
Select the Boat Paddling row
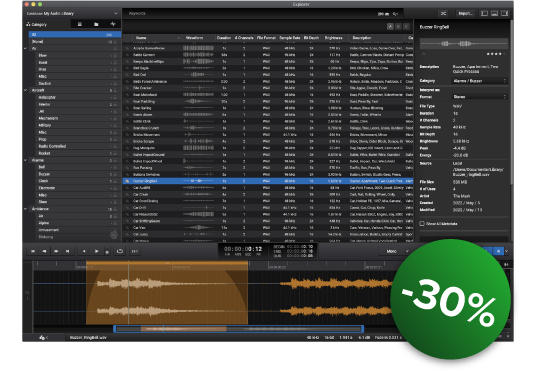[268, 101]
